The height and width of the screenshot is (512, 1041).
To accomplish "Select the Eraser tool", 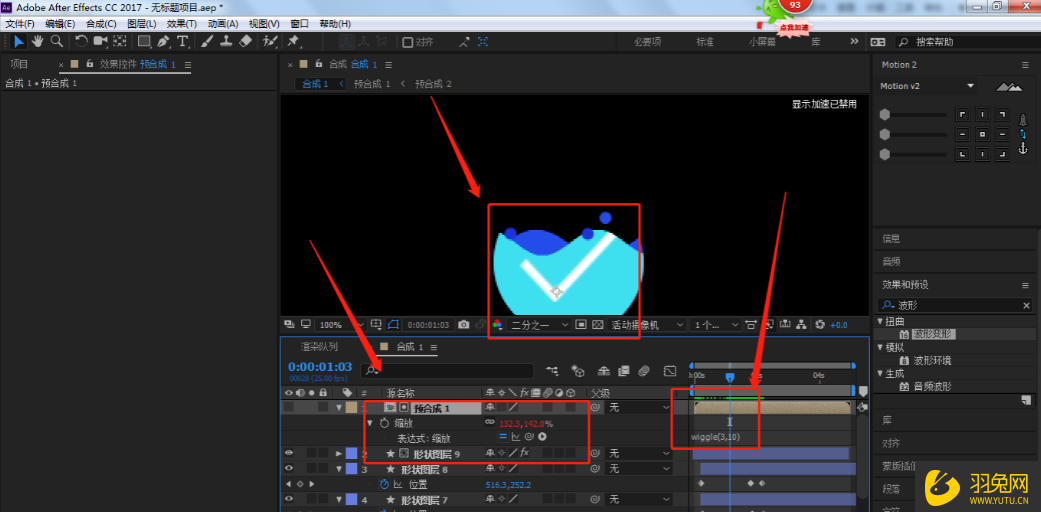I will pyautogui.click(x=246, y=41).
